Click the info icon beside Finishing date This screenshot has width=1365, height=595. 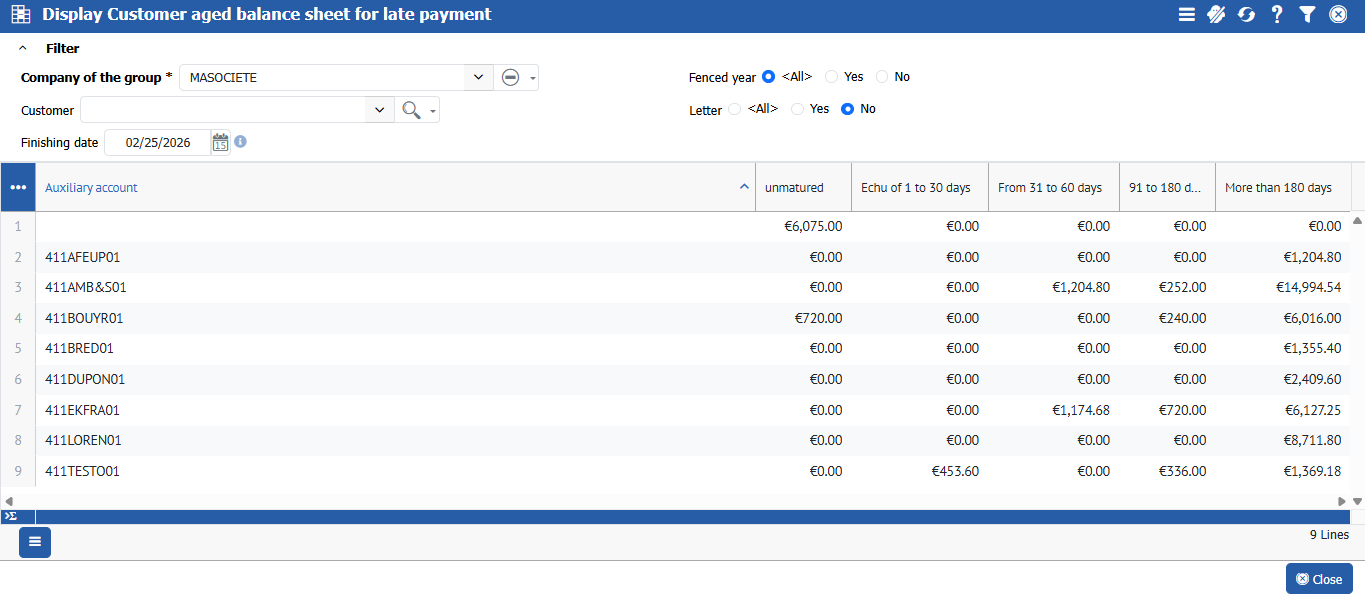[x=240, y=142]
